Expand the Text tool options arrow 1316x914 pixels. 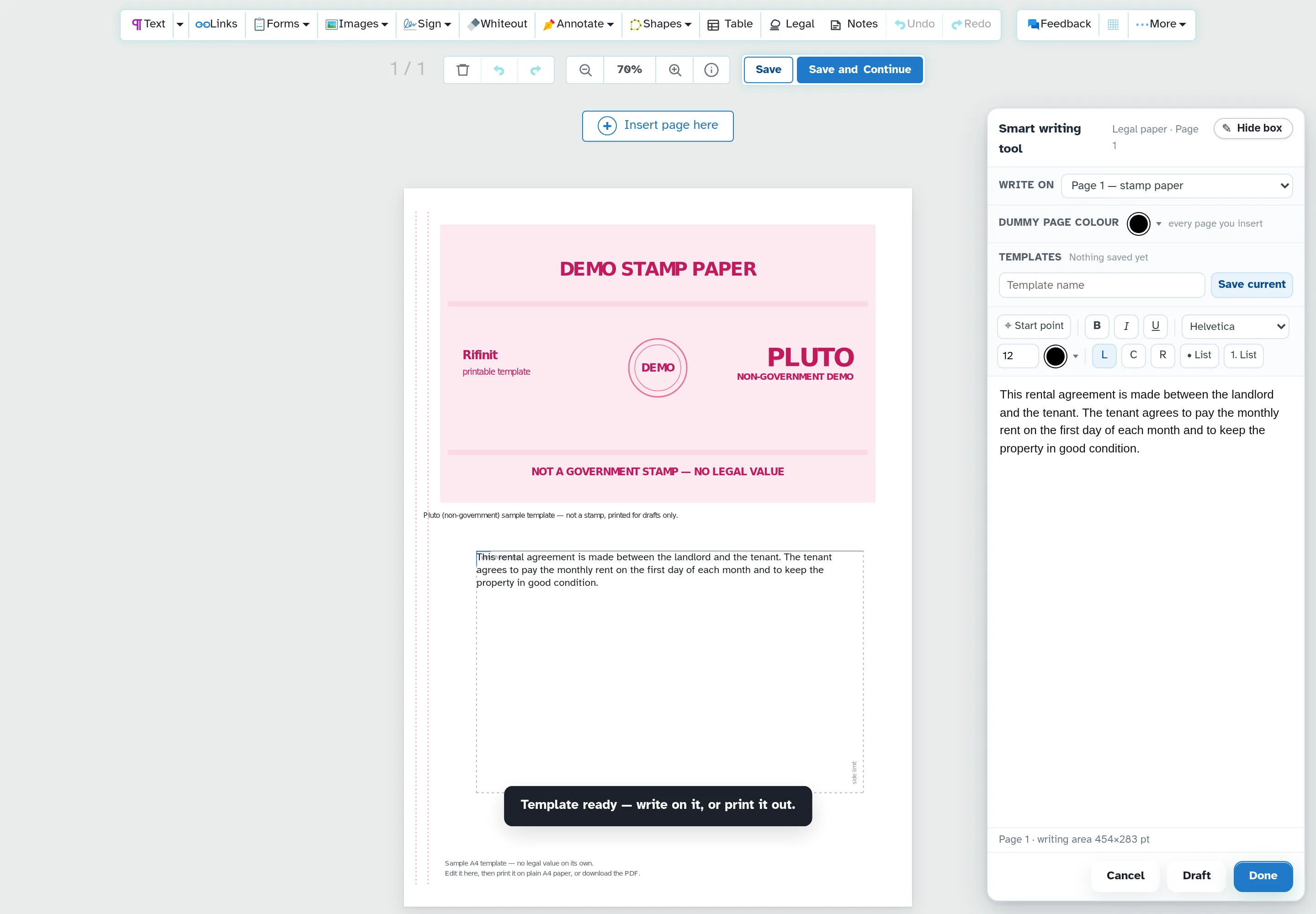[180, 24]
